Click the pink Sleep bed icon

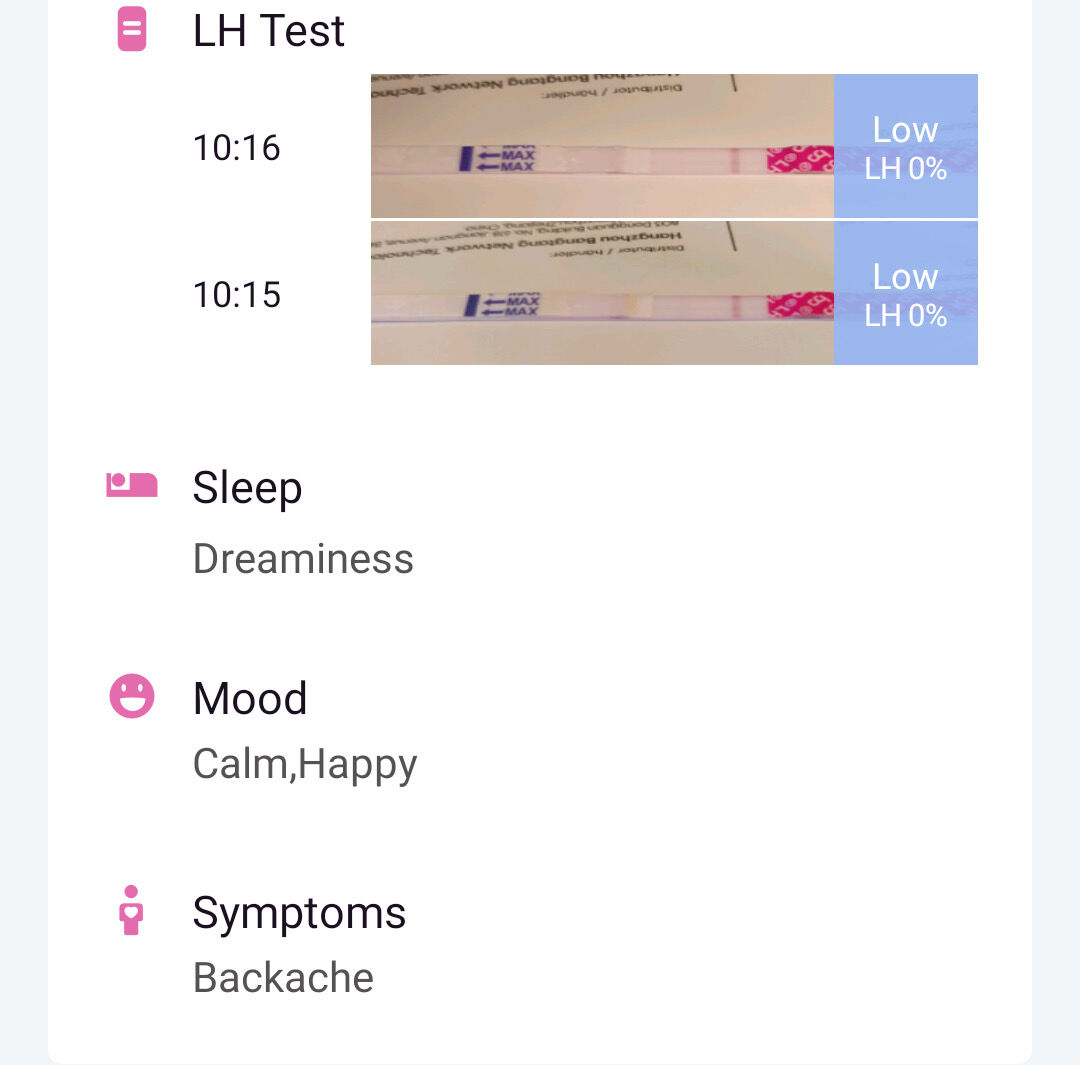pos(132,485)
